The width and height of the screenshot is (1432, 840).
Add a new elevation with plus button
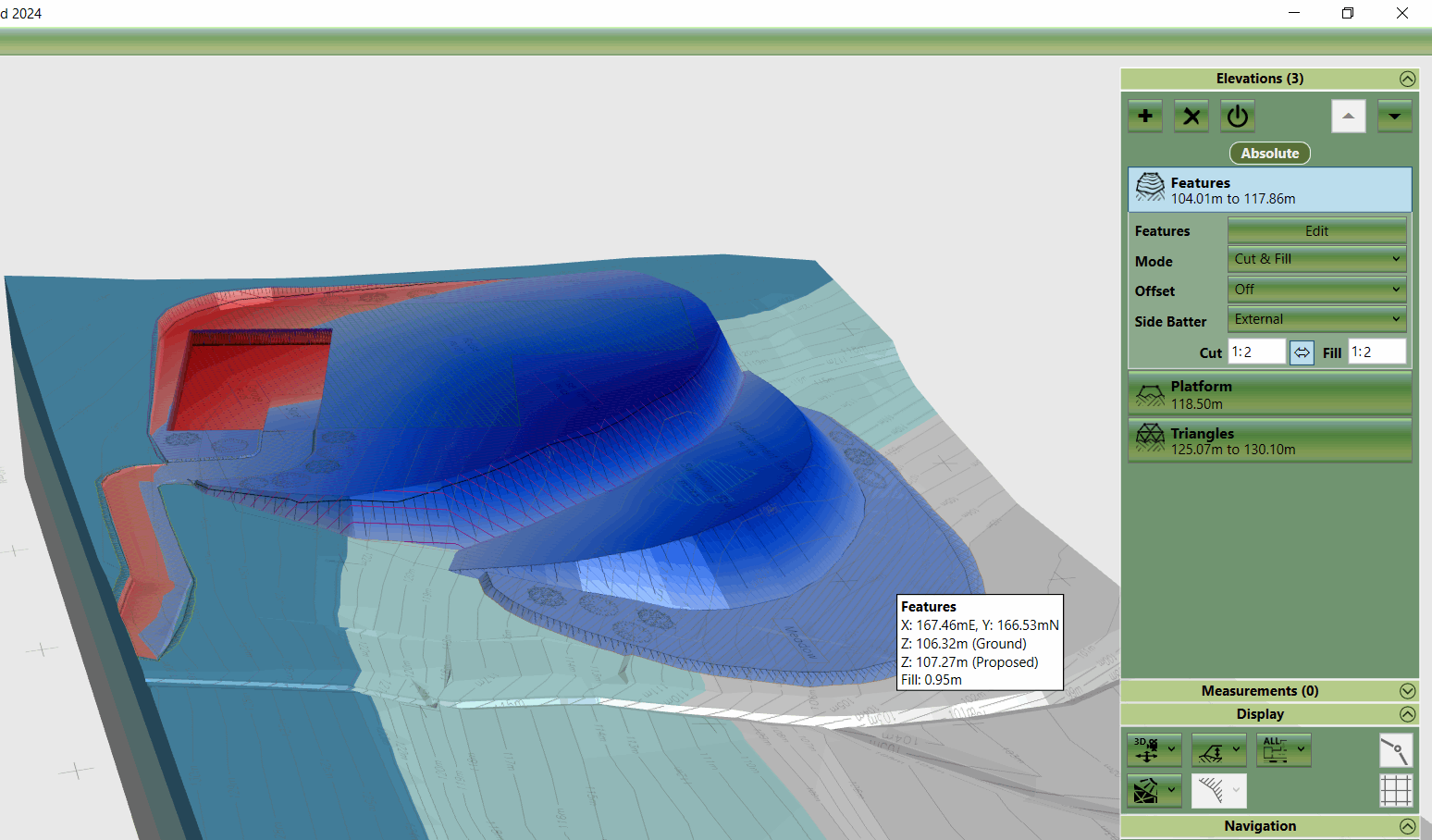[1145, 117]
